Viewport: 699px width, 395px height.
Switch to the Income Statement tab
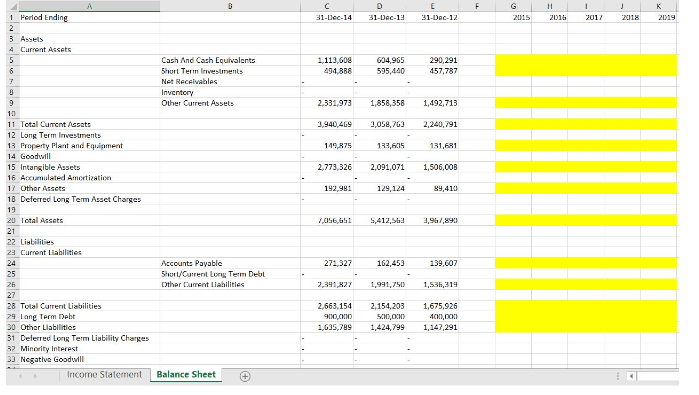[104, 374]
